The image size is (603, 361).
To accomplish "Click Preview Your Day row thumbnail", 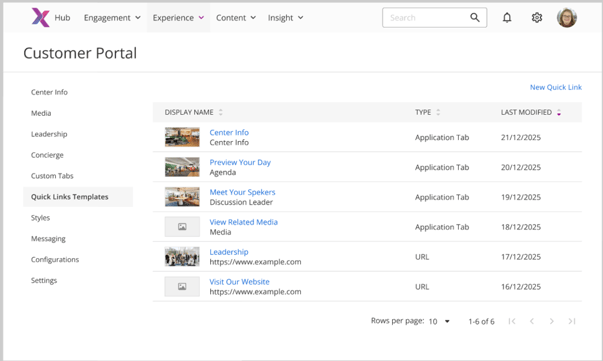I will point(182,167).
